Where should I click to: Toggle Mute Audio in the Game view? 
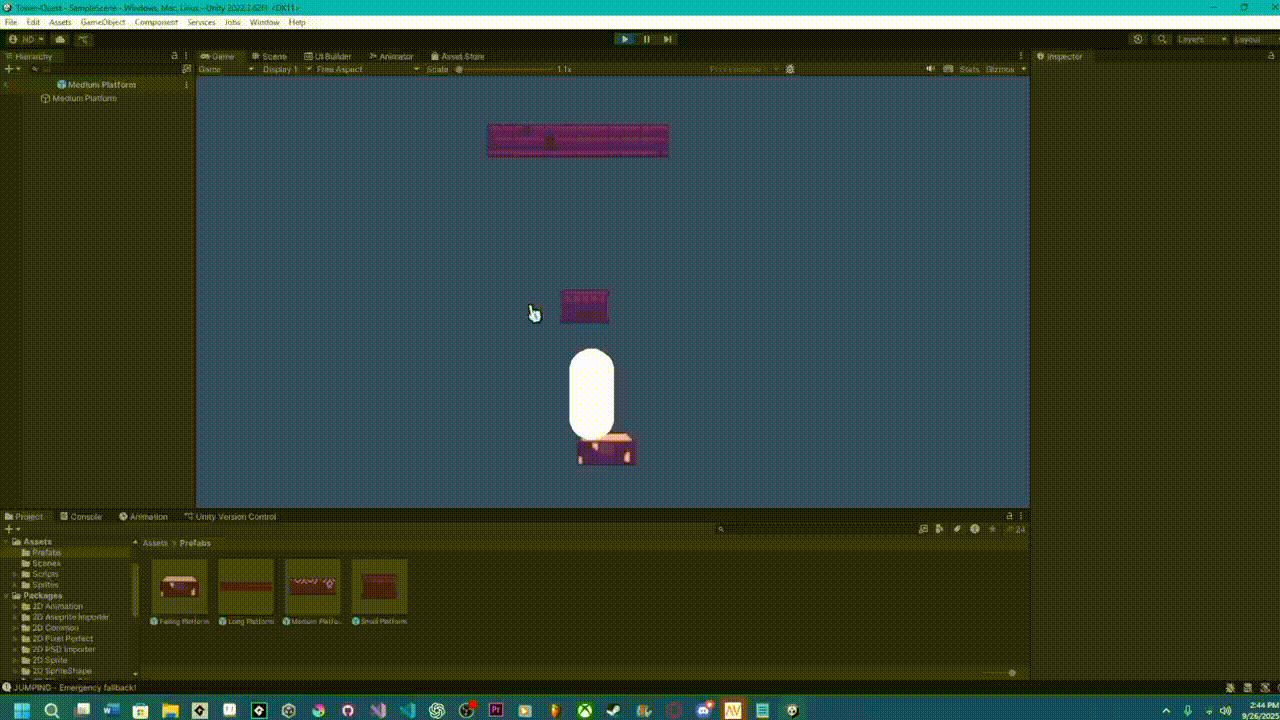pos(931,69)
